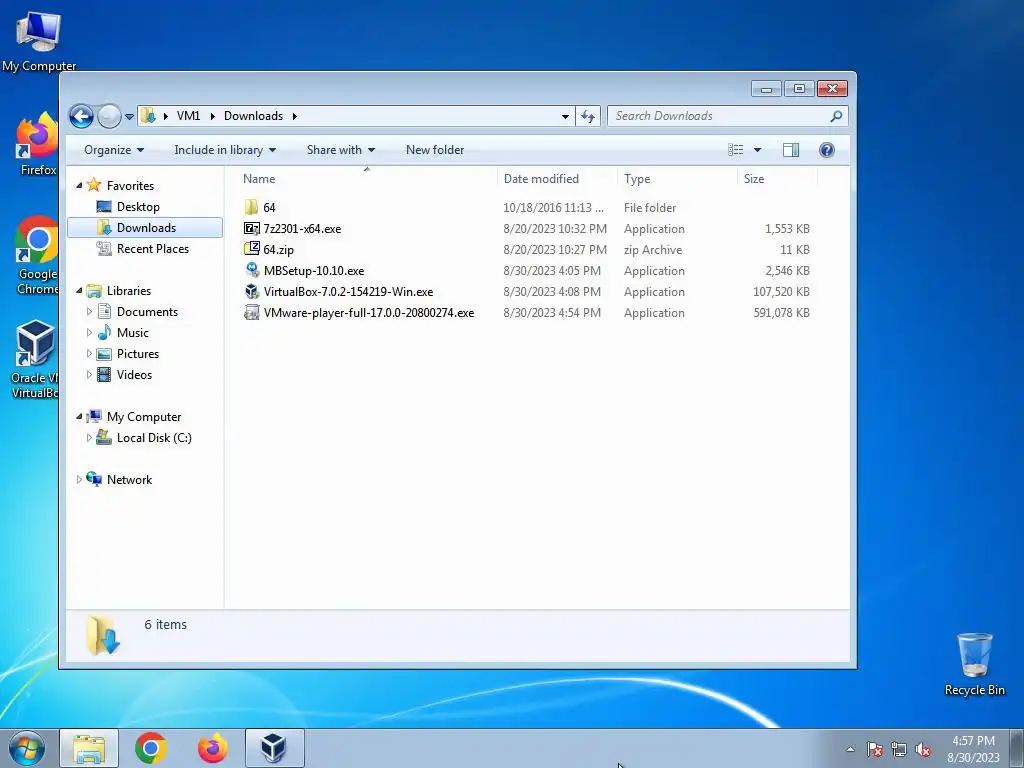1024x768 pixels.
Task: Launch Firefox from the taskbar
Action: pyautogui.click(x=212, y=748)
